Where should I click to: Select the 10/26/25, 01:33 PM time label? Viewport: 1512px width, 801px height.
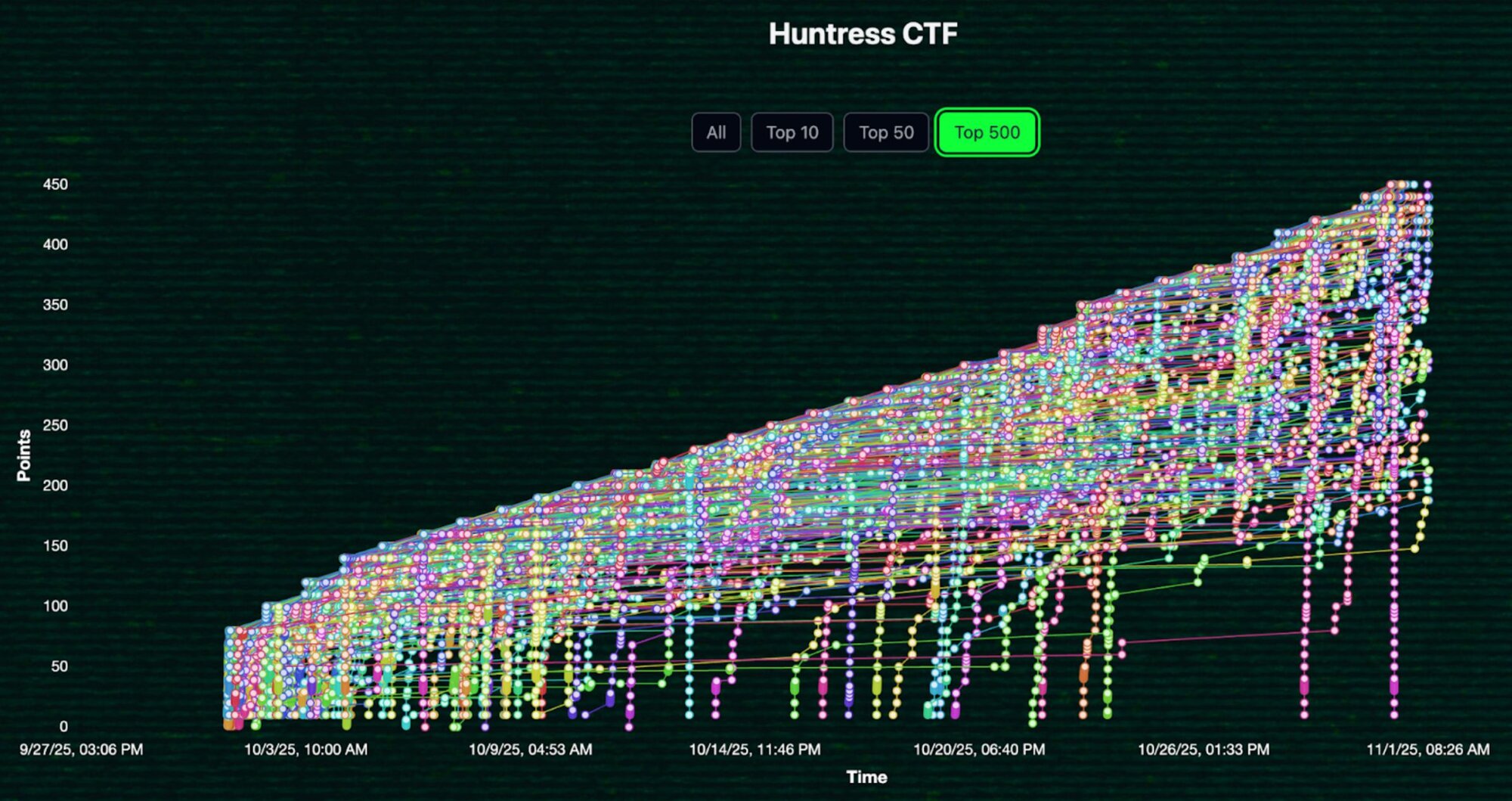pyautogui.click(x=1204, y=750)
